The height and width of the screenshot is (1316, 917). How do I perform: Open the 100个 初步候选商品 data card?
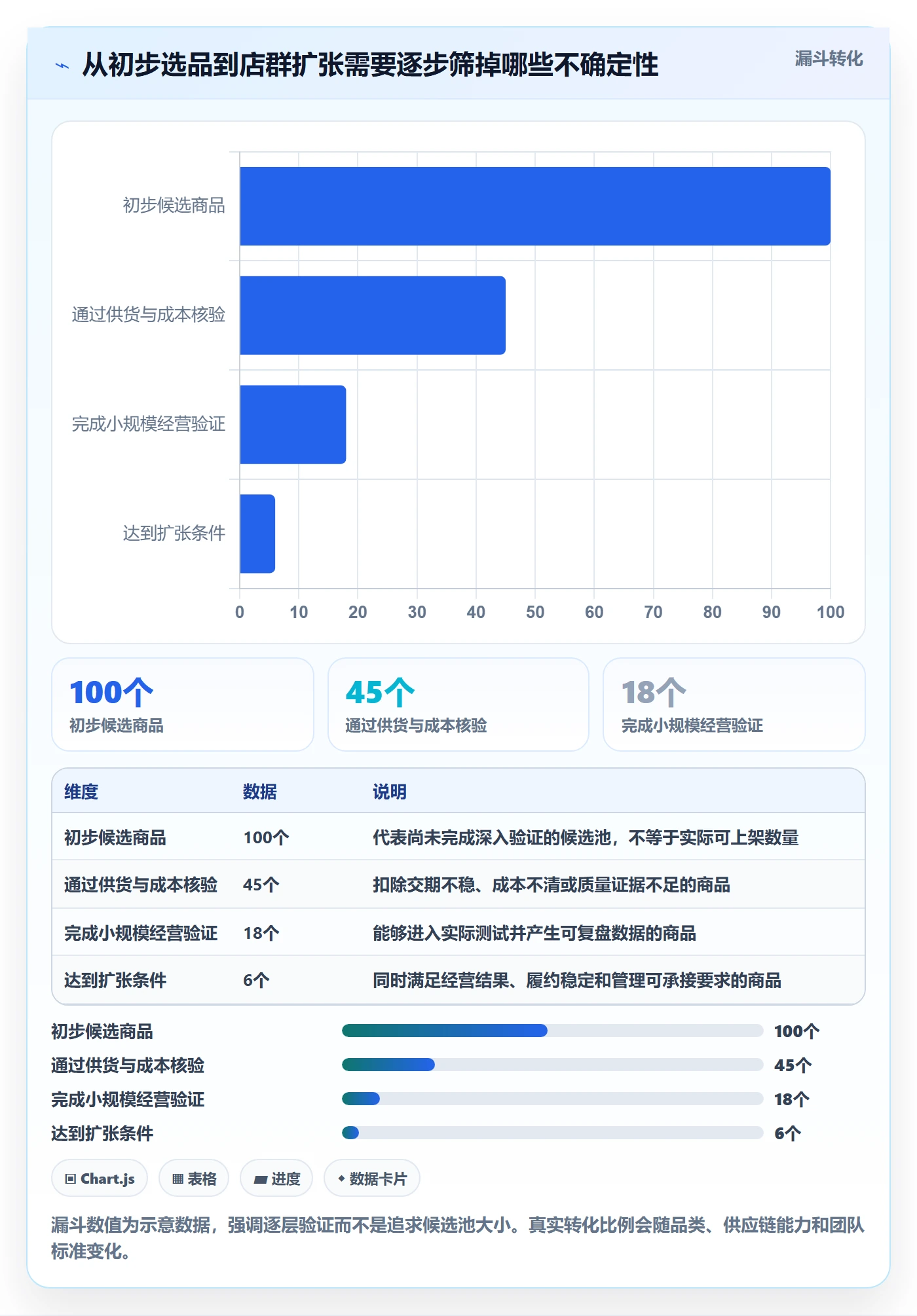(183, 704)
